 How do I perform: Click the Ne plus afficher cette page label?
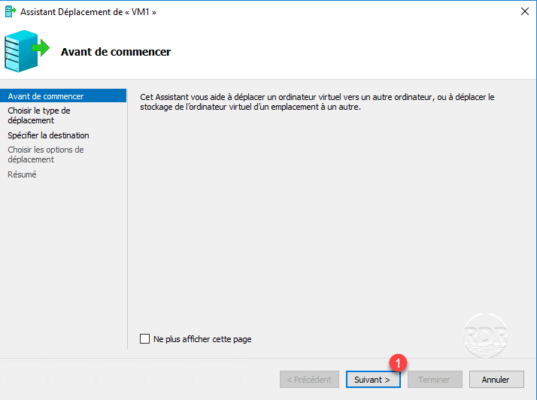click(202, 339)
